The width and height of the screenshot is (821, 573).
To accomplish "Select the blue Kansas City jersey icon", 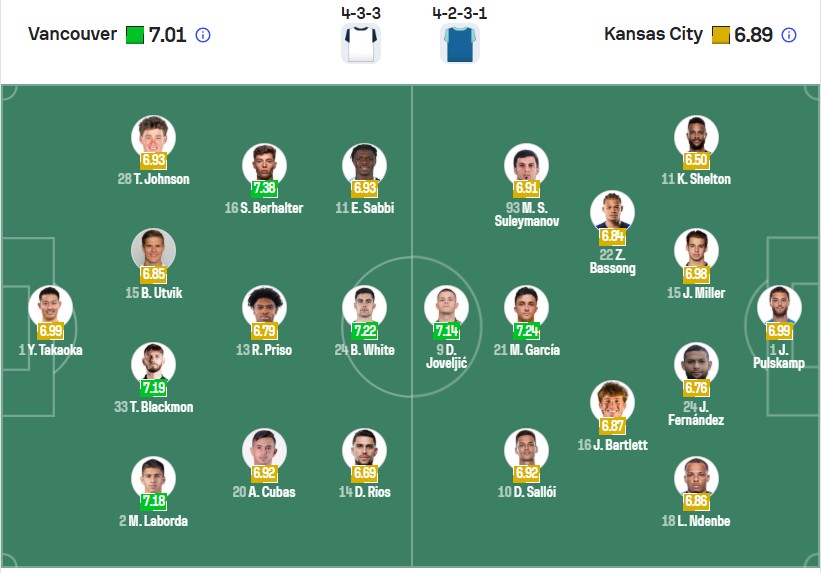I will tap(460, 43).
